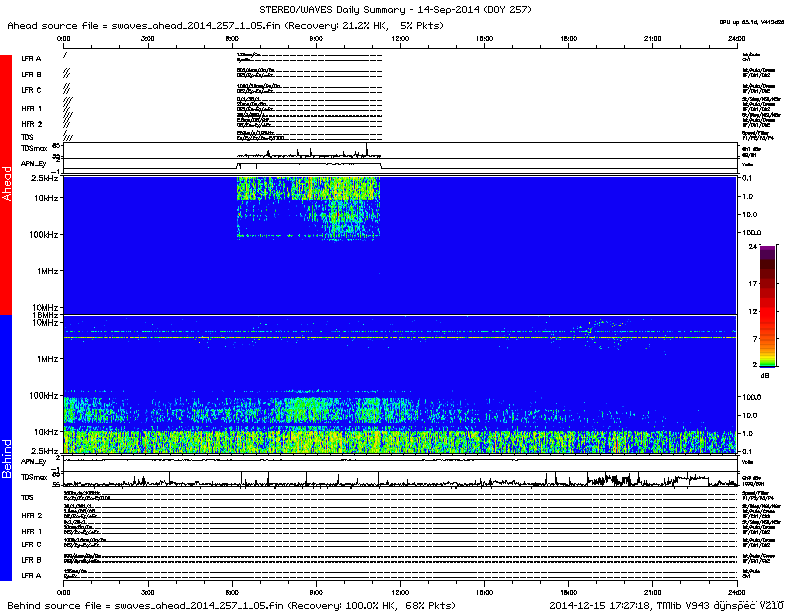Select the Ahead source file name text
Screen dimensions: 792x612
(x=195, y=26)
